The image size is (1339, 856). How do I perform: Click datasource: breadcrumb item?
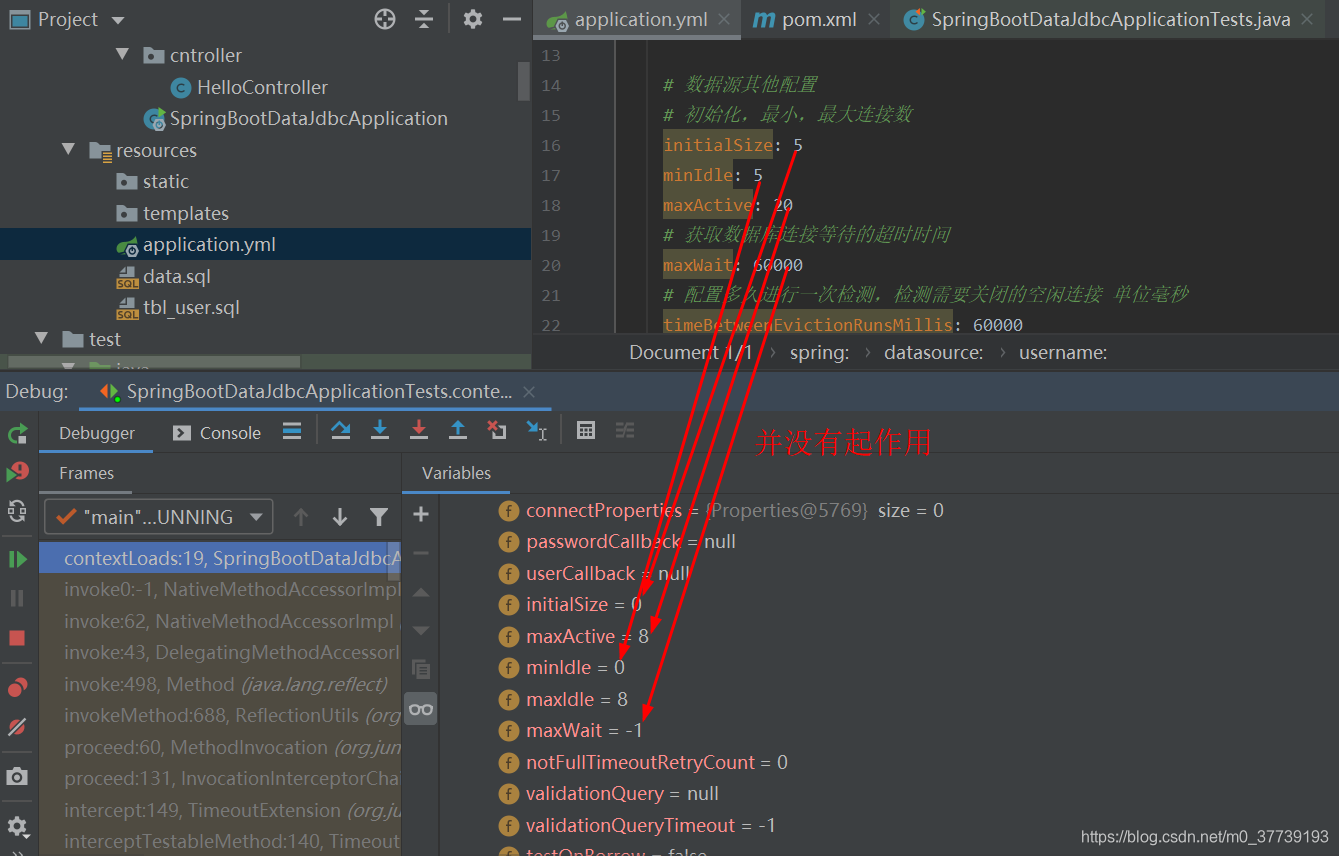pyautogui.click(x=933, y=352)
